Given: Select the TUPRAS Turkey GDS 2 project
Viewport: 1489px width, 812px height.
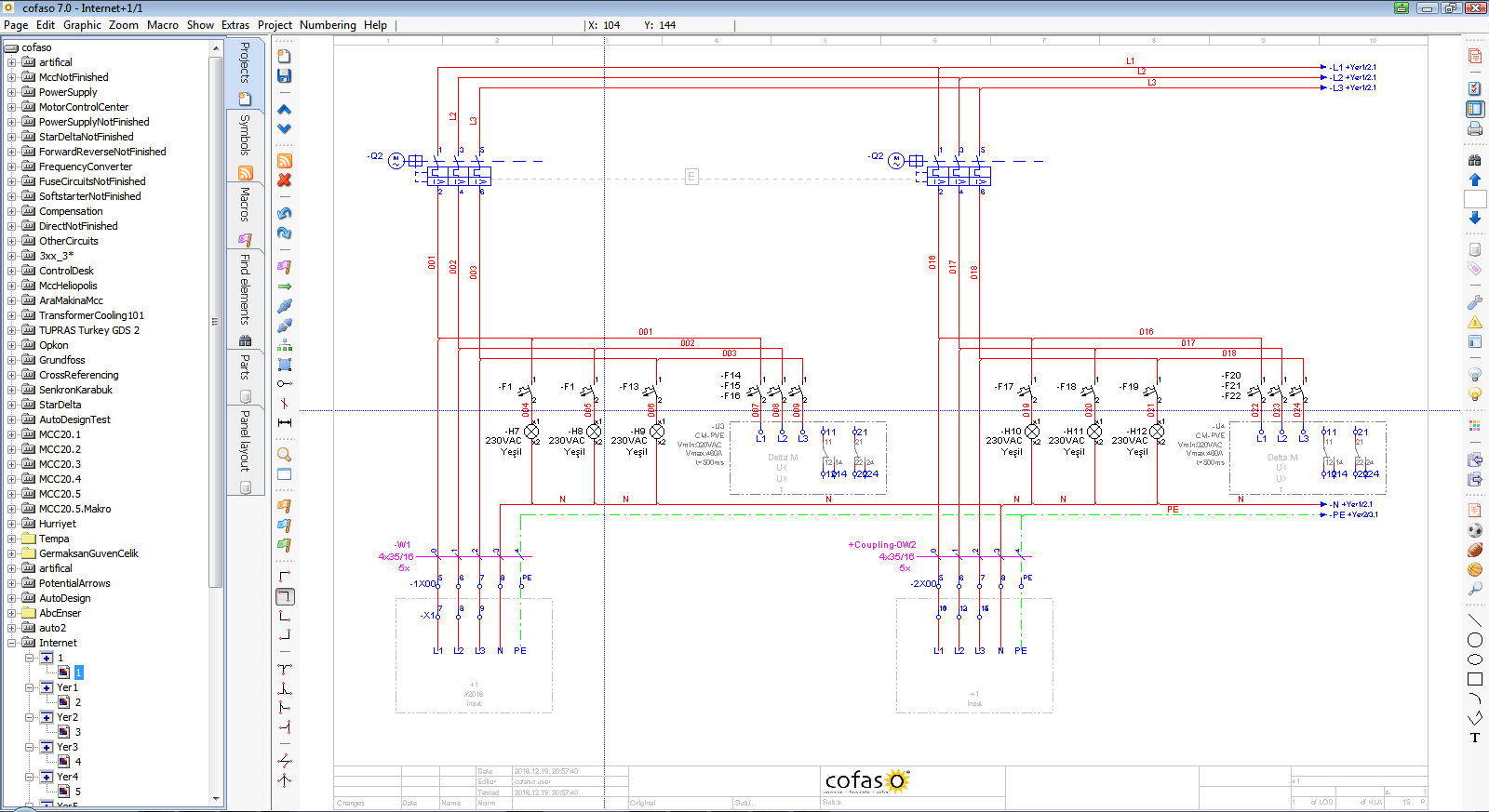Looking at the screenshot, I should [x=88, y=330].
